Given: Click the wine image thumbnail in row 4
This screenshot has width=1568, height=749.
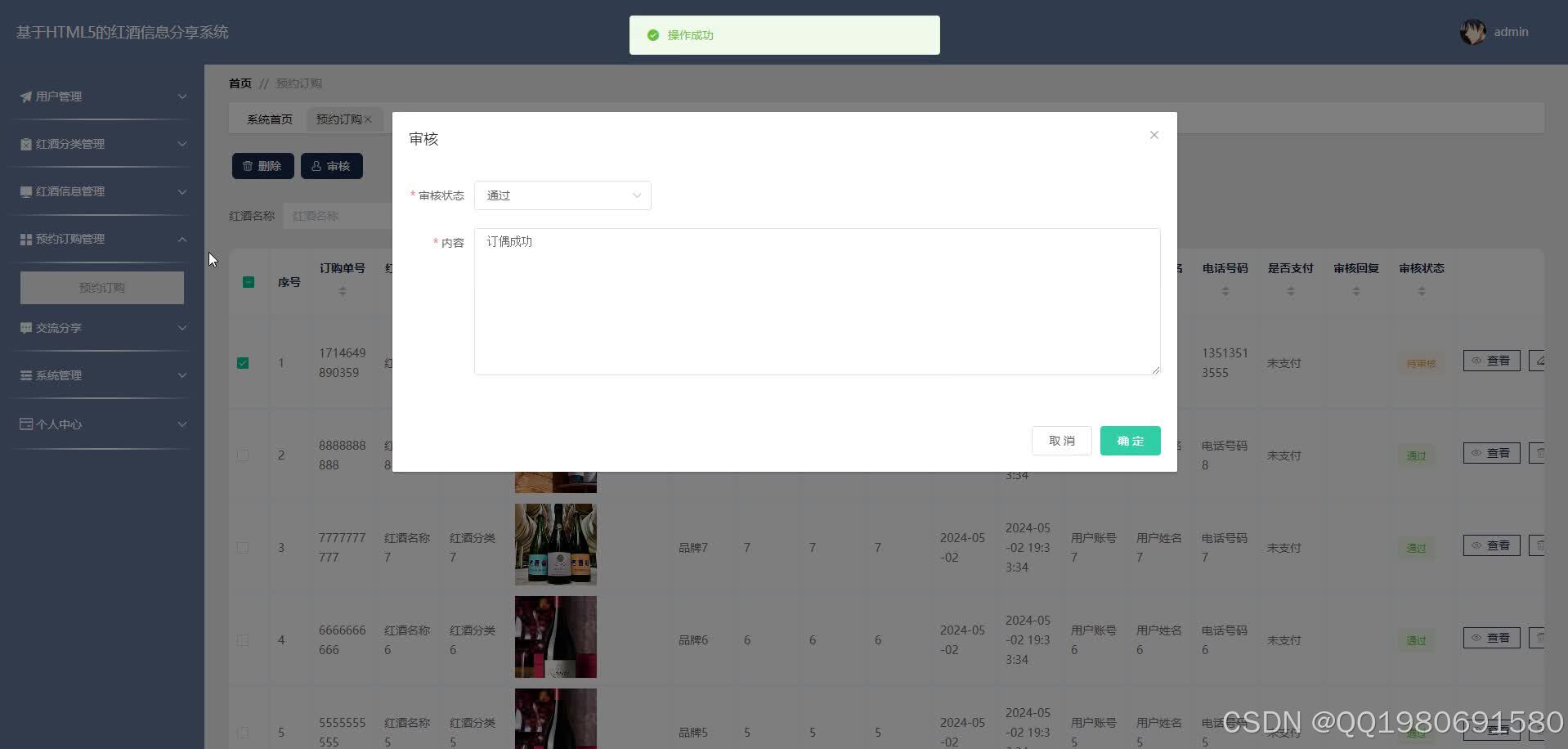Looking at the screenshot, I should pos(556,637).
